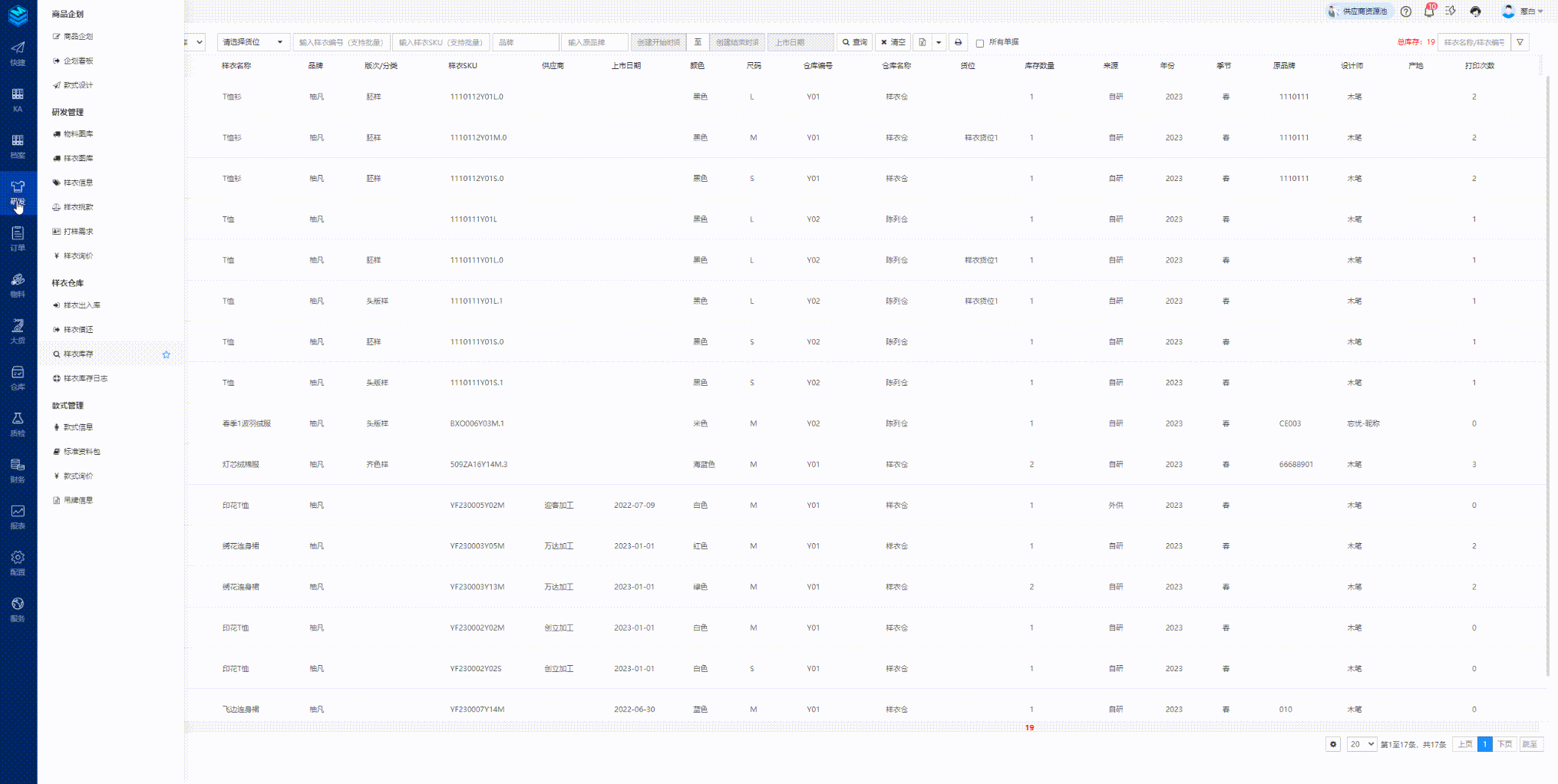This screenshot has height=784, width=1558.
Task: Click the 供应商资源池 button
Action: click(1359, 12)
